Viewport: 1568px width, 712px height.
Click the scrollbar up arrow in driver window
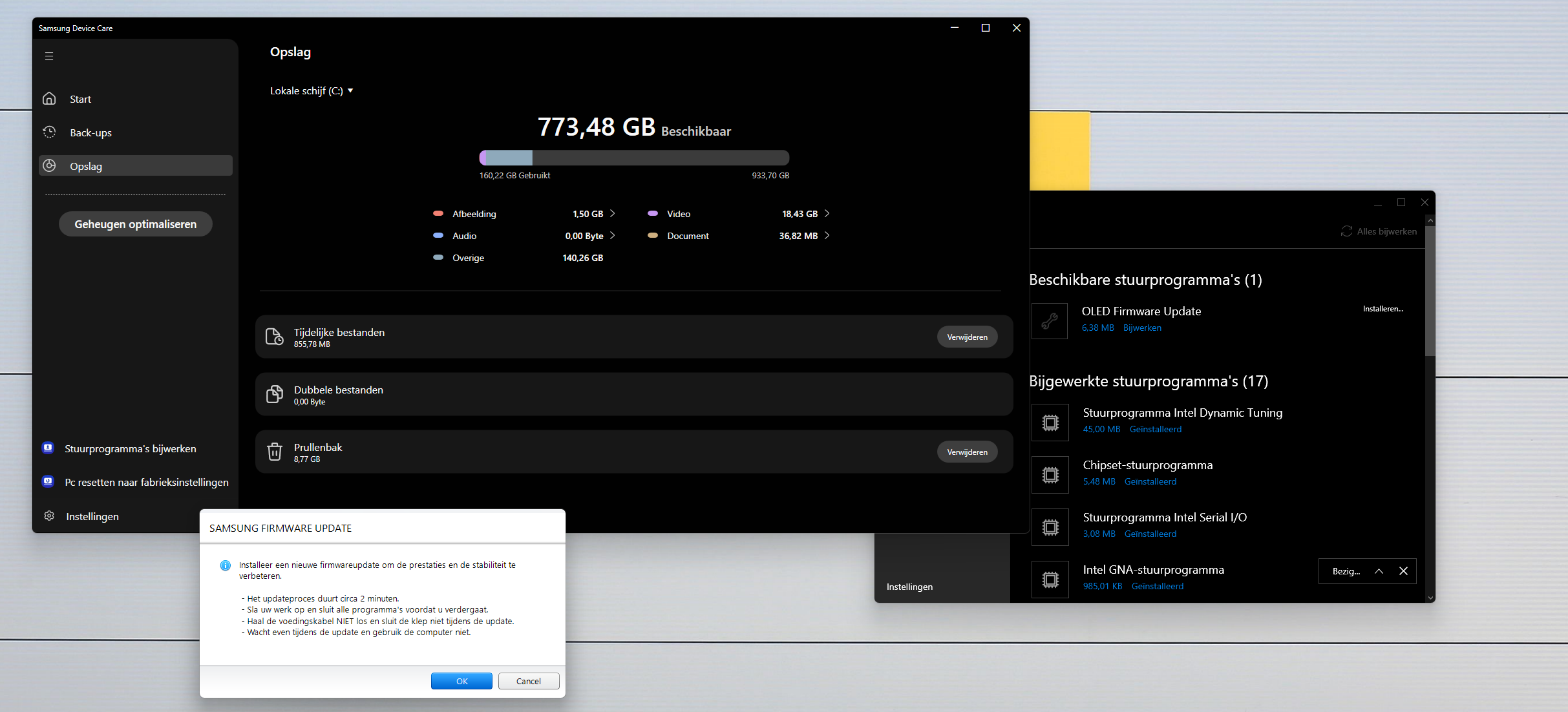pyautogui.click(x=1430, y=220)
